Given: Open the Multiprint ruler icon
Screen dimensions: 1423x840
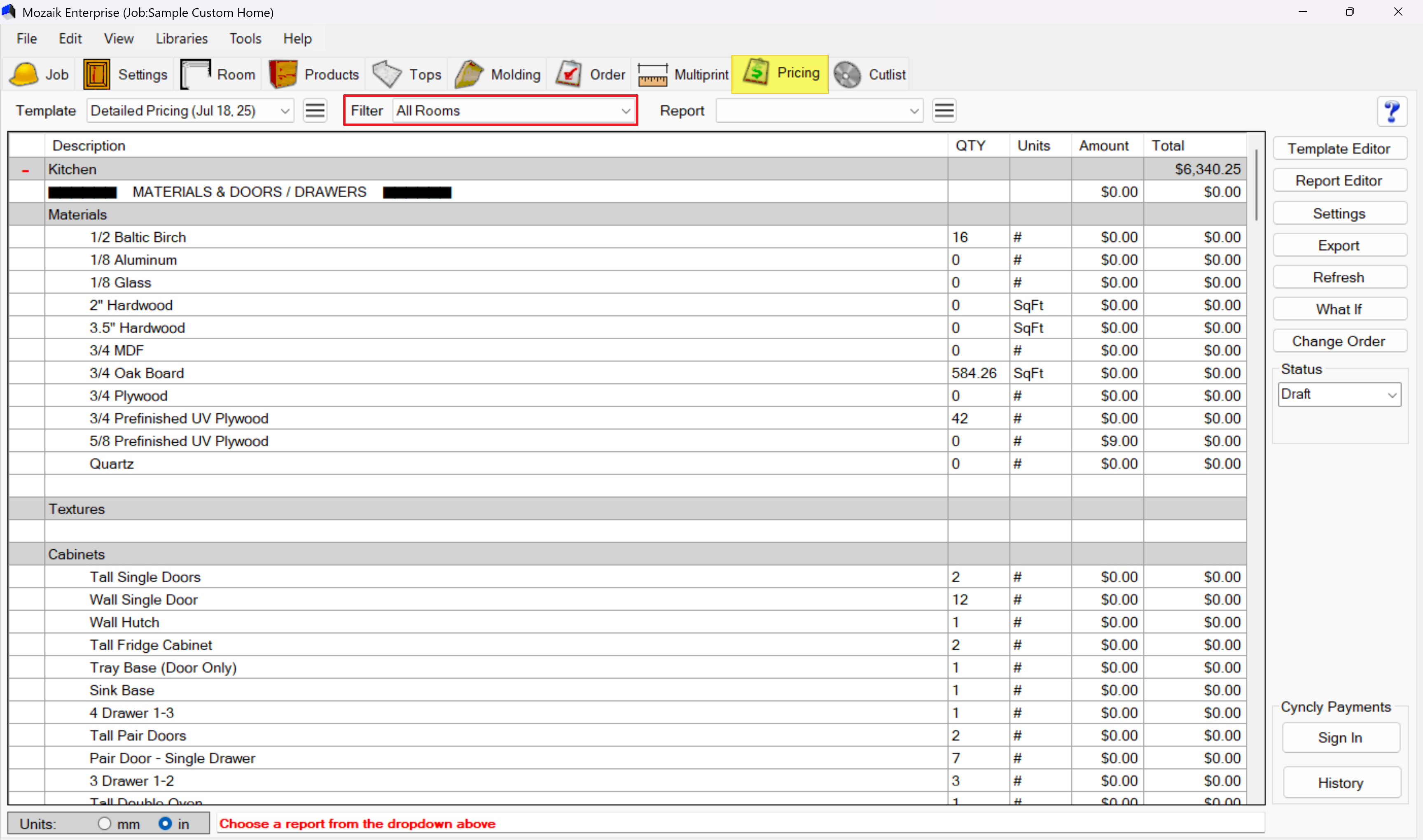Looking at the screenshot, I should [x=653, y=74].
